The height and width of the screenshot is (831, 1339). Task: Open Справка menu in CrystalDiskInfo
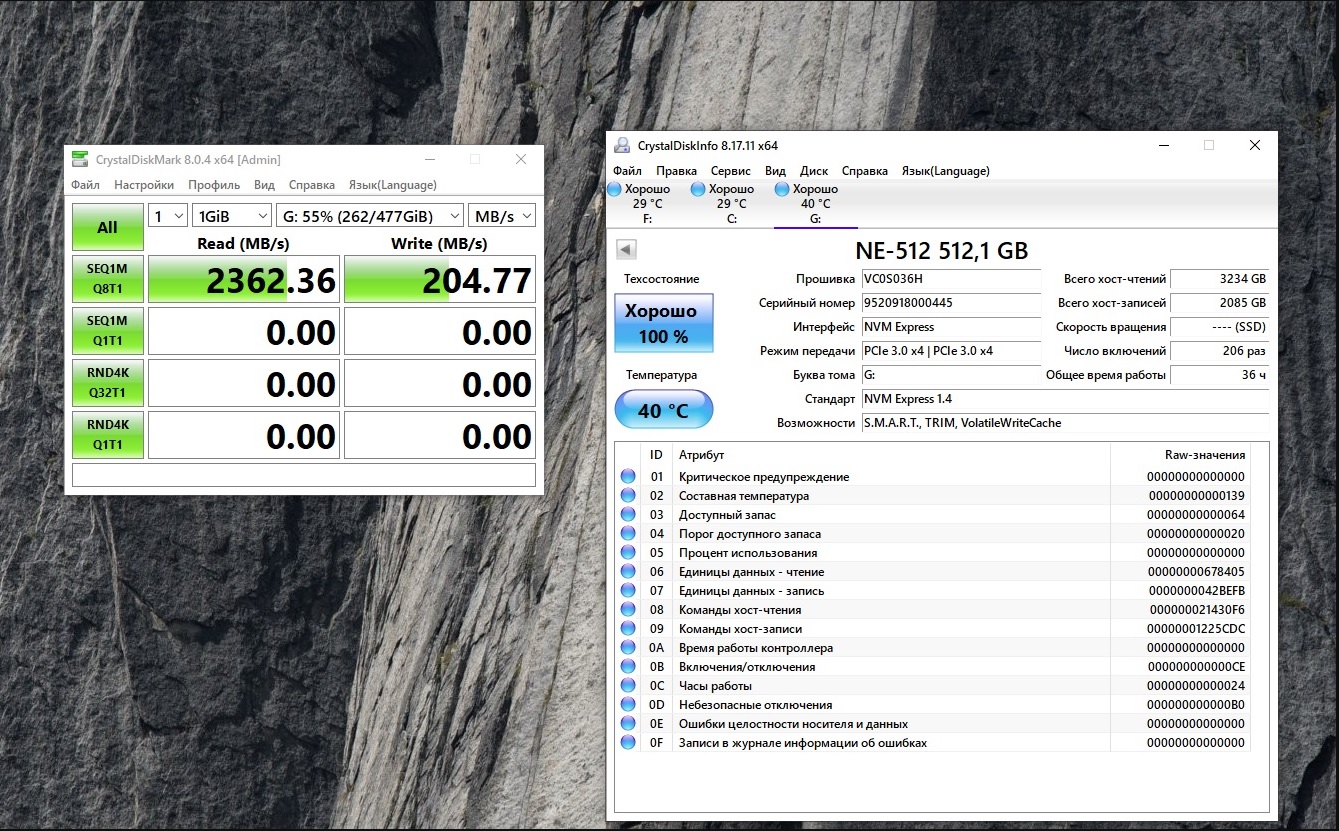coord(865,171)
